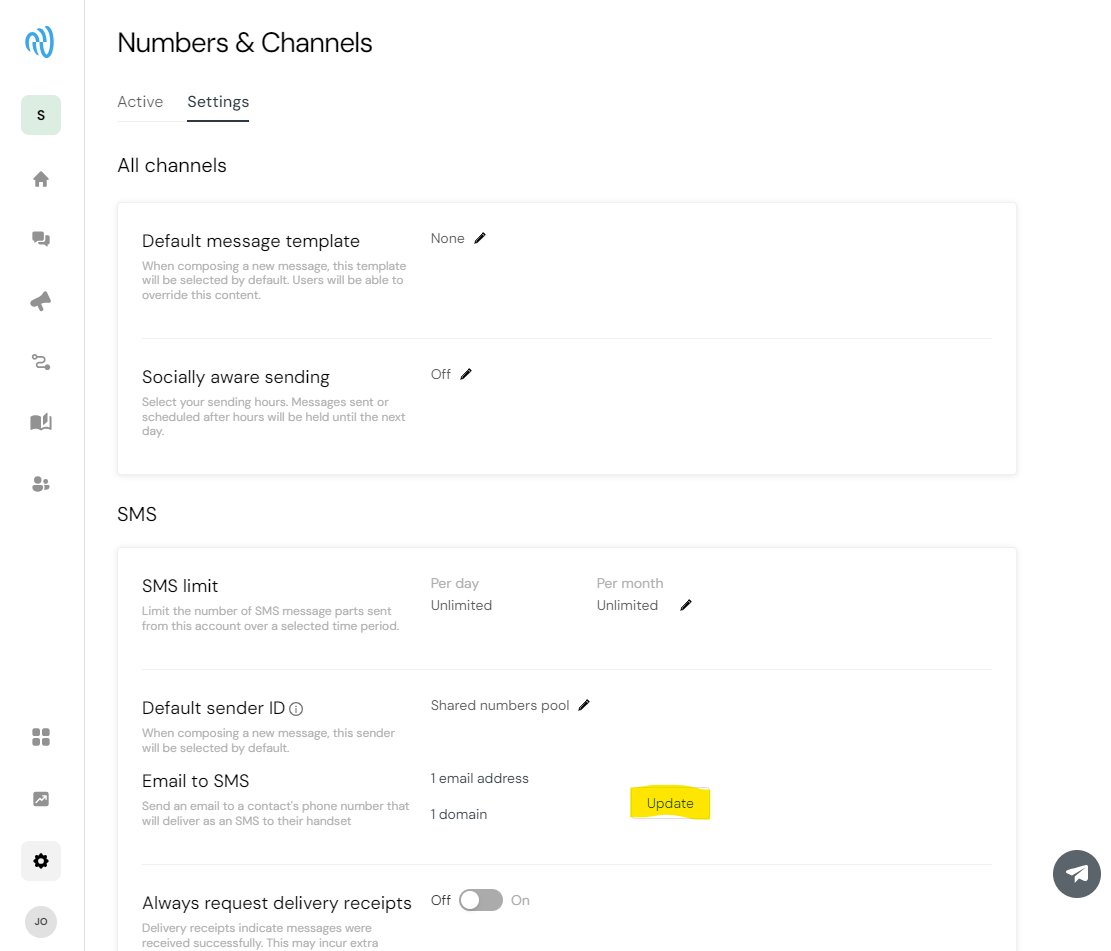This screenshot has width=1111, height=951.
Task: Switch to the Active tab
Action: pos(139,101)
